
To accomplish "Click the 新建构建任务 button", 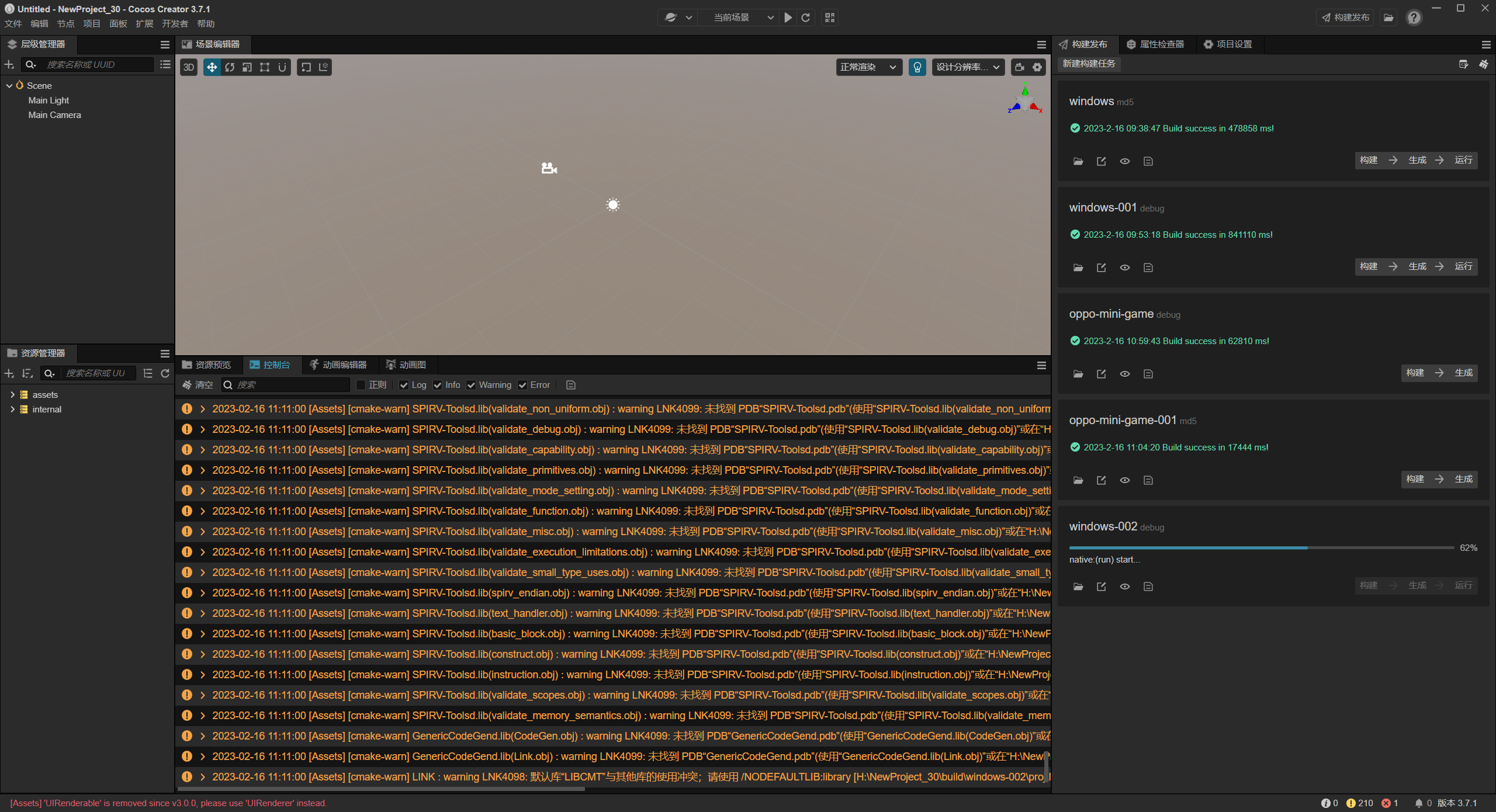I will click(x=1089, y=64).
